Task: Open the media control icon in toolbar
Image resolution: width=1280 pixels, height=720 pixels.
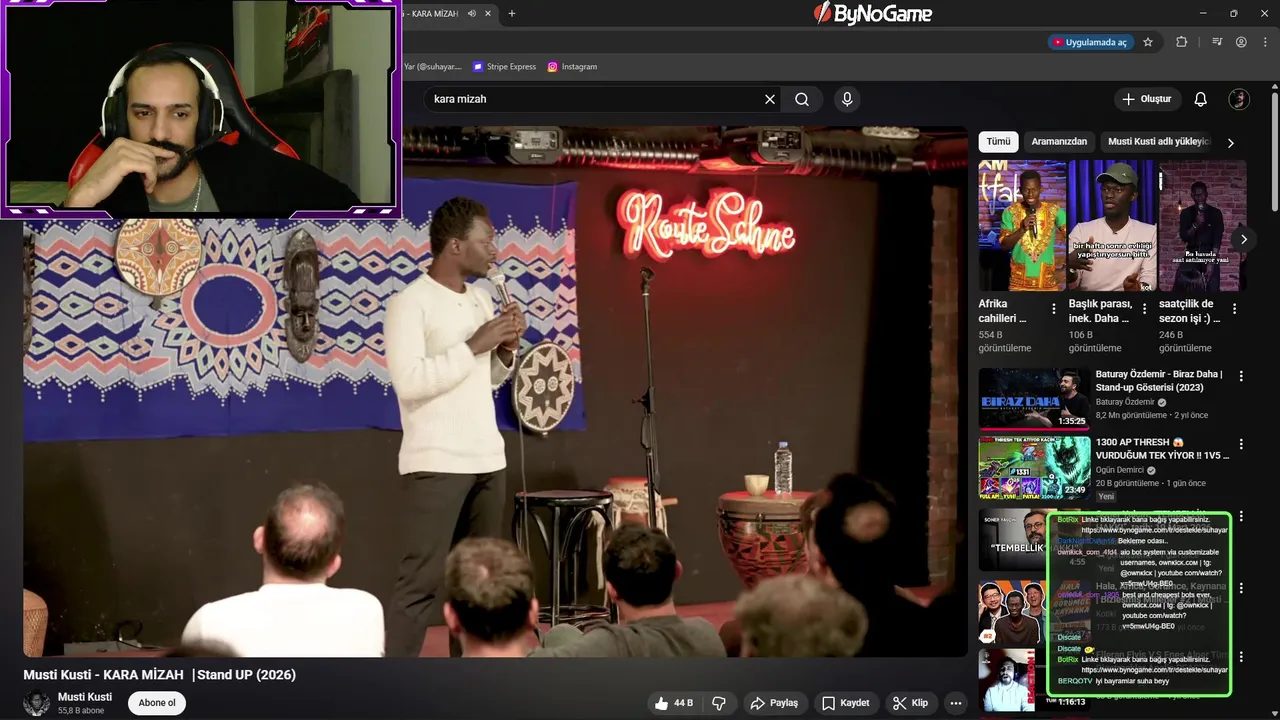Action: [1217, 42]
